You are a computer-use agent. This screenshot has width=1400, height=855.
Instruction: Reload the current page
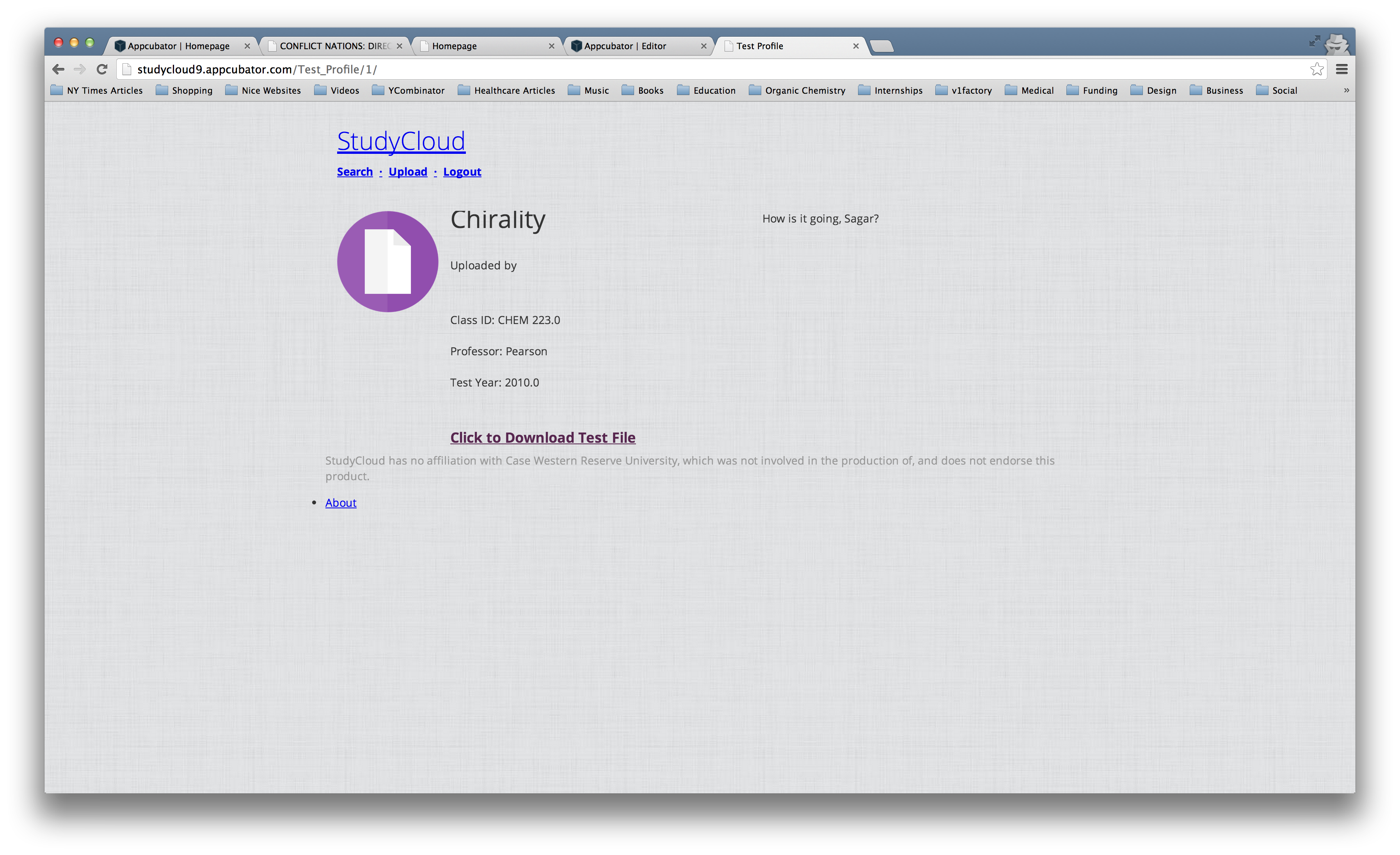[x=102, y=69]
